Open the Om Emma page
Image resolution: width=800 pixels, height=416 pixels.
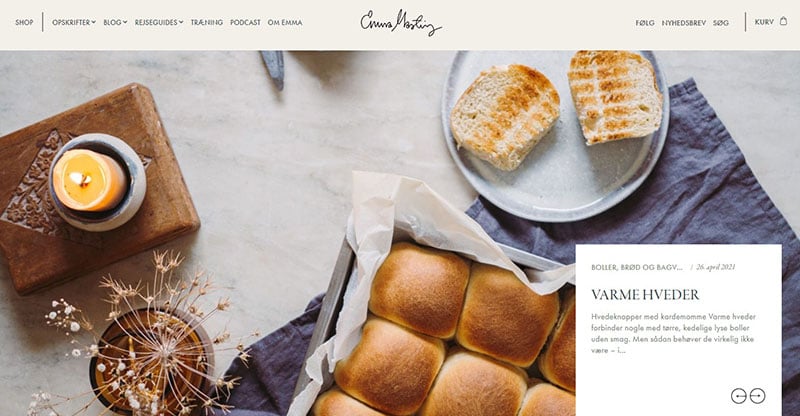tap(285, 22)
